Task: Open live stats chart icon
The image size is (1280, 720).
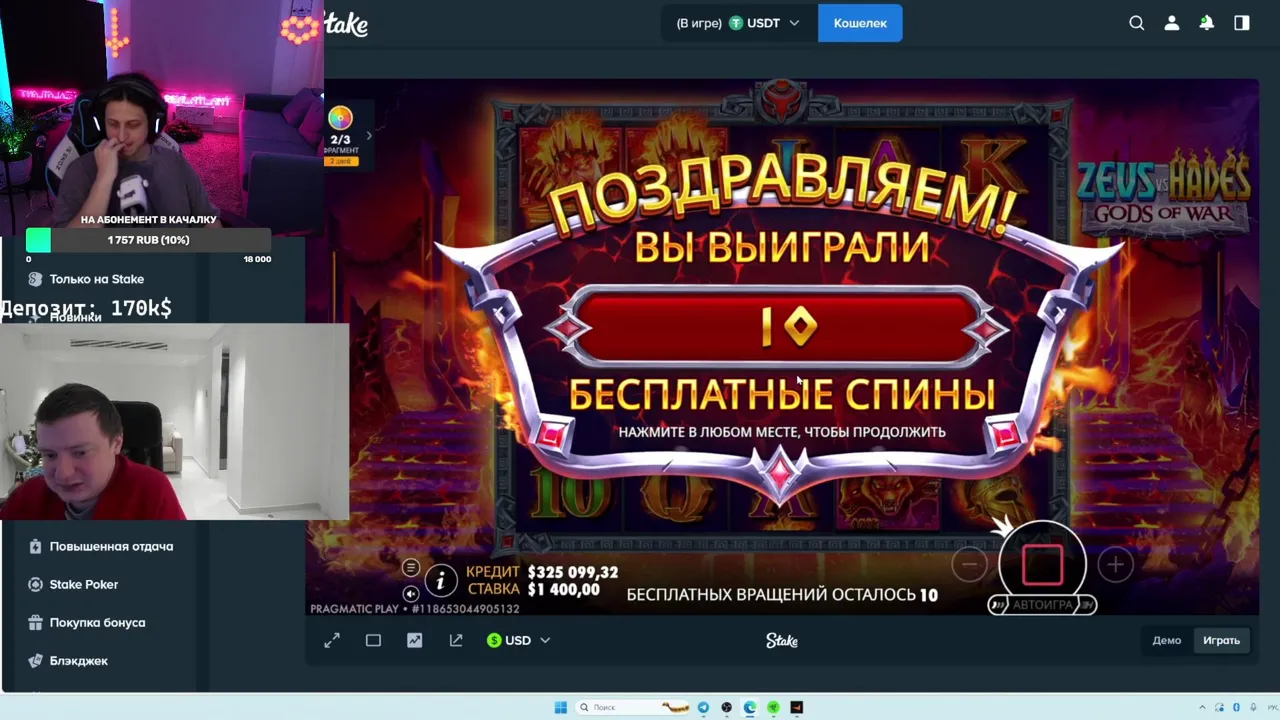Action: (414, 640)
